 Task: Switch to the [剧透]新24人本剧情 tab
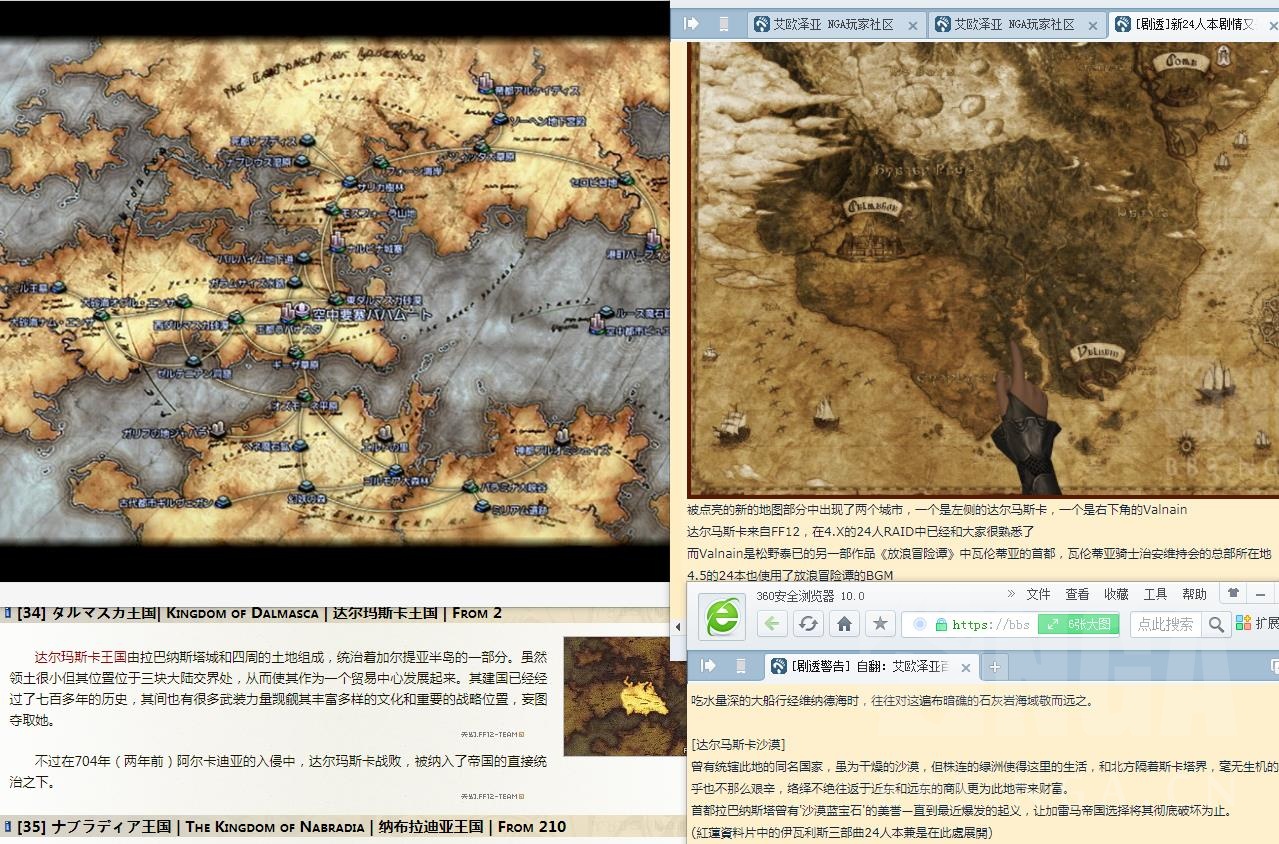point(1185,24)
